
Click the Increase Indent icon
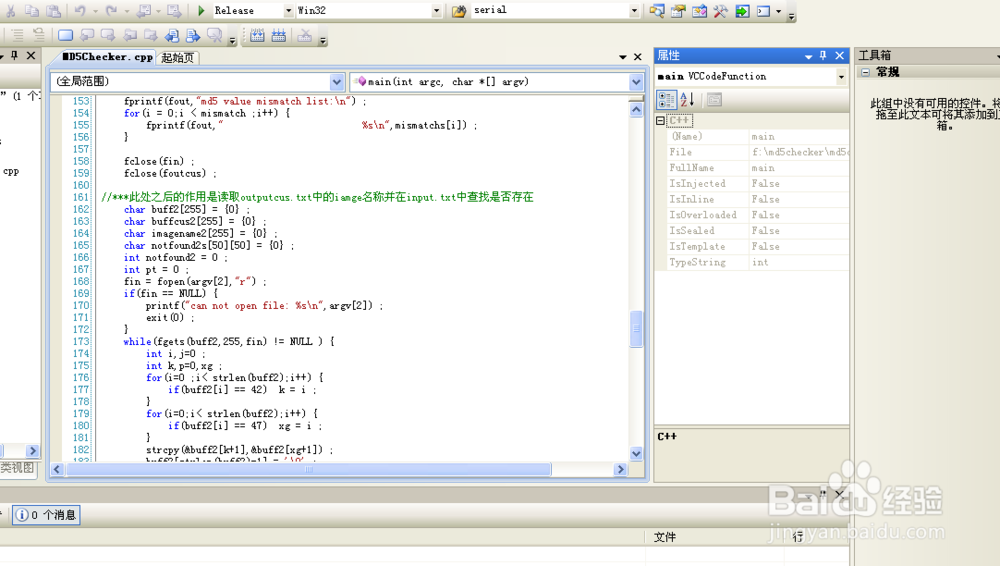pos(39,35)
